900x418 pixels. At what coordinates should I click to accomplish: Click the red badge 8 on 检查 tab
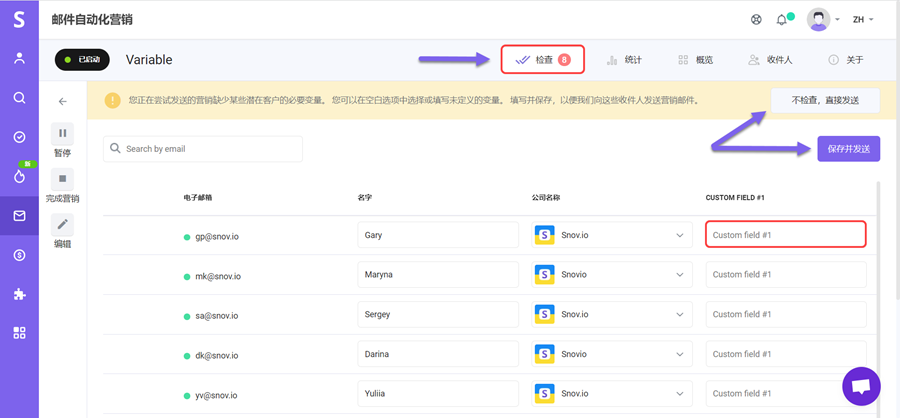564,59
